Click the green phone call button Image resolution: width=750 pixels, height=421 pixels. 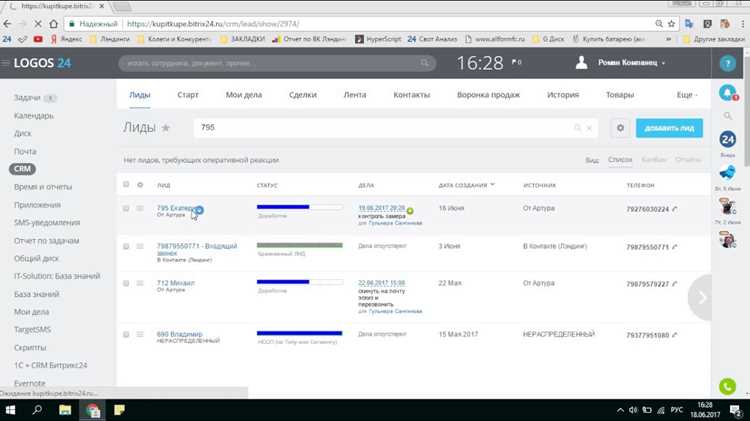point(727,387)
